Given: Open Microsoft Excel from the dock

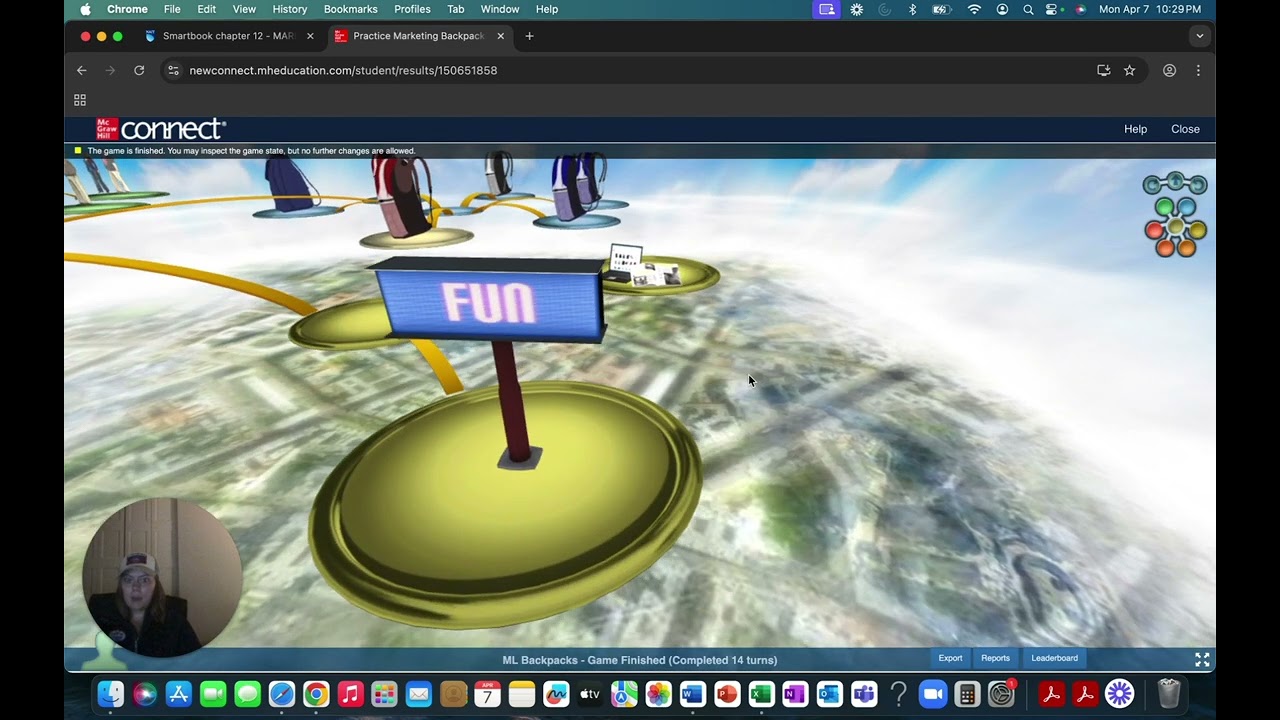Looking at the screenshot, I should click(x=761, y=693).
